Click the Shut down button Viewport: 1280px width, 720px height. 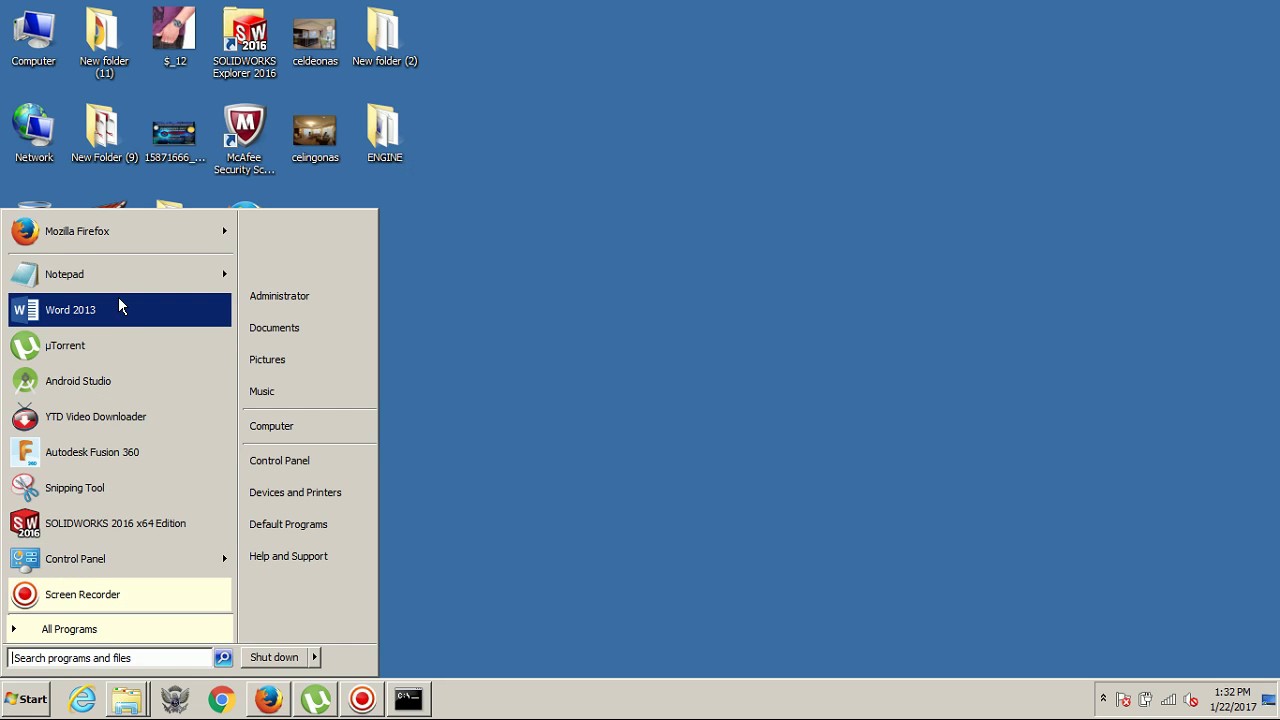(x=274, y=657)
